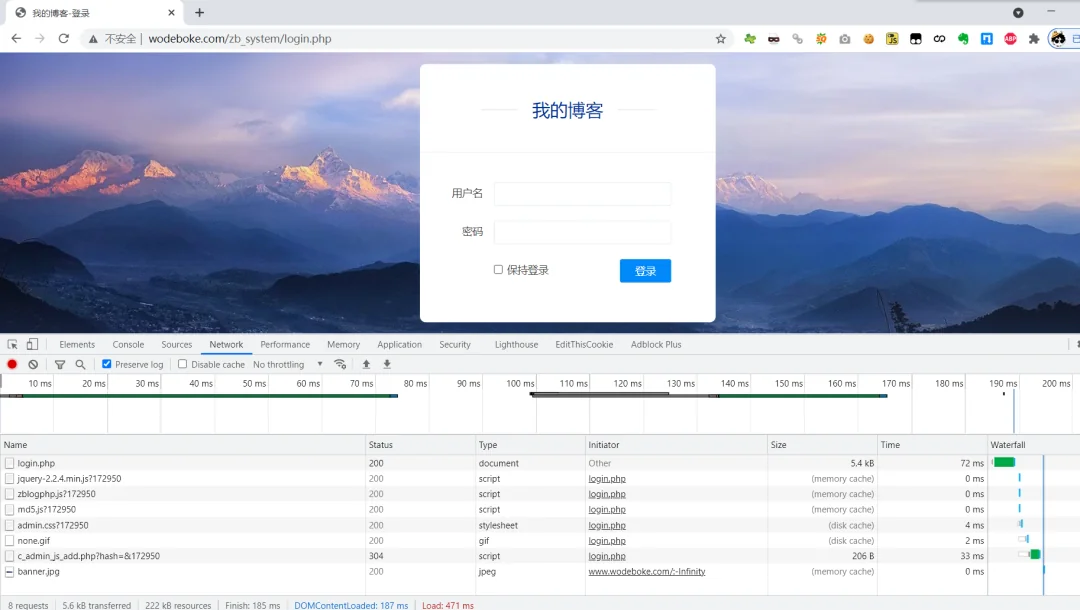Viewport: 1080px width, 610px height.
Task: Open the Extensions puzzle piece menu
Action: [x=1034, y=39]
